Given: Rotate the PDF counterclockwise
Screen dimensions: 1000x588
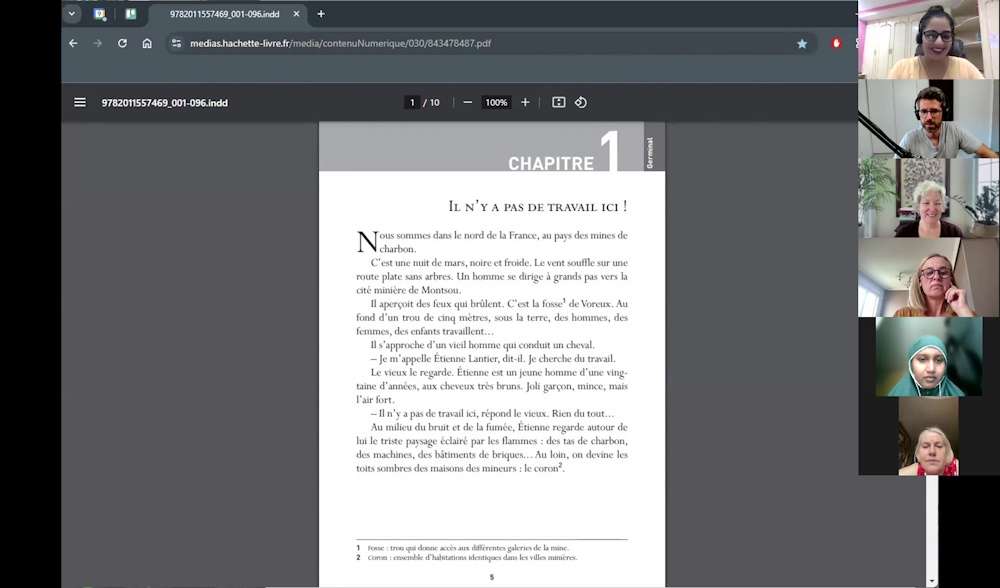Looking at the screenshot, I should click(580, 102).
